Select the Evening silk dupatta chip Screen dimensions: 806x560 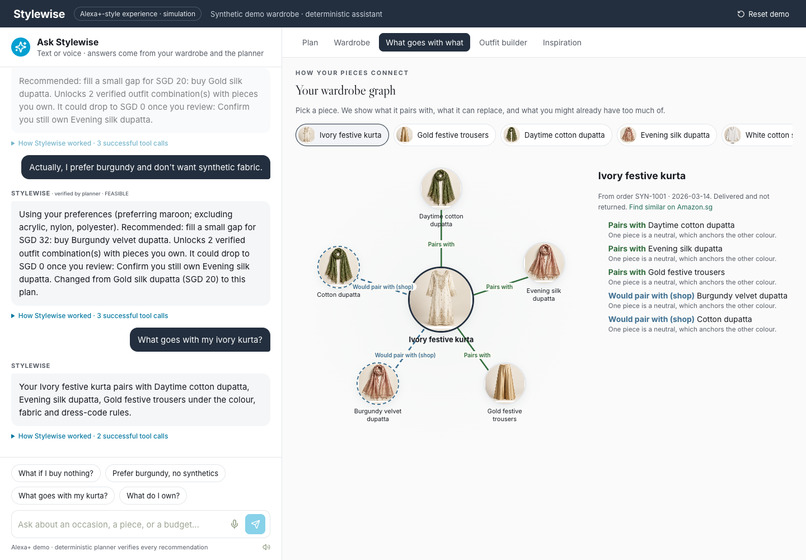tap(667, 135)
